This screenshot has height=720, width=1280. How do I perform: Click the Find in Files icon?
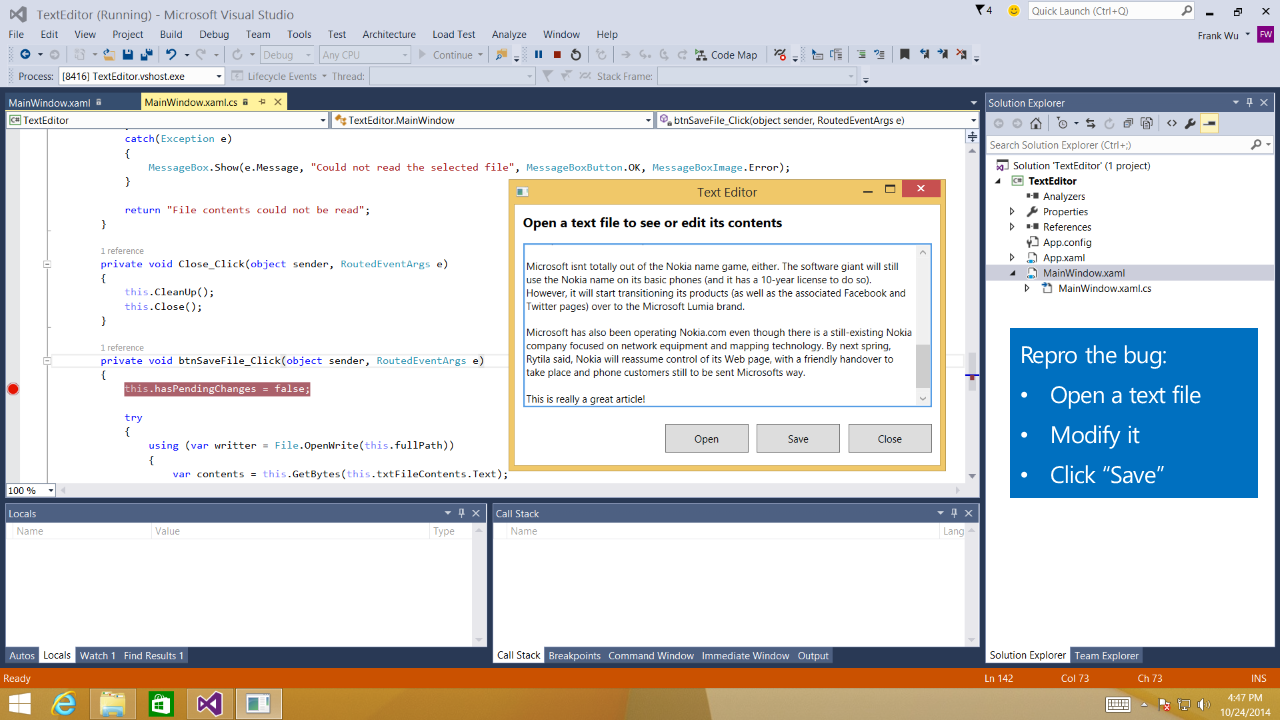pyautogui.click(x=502, y=54)
